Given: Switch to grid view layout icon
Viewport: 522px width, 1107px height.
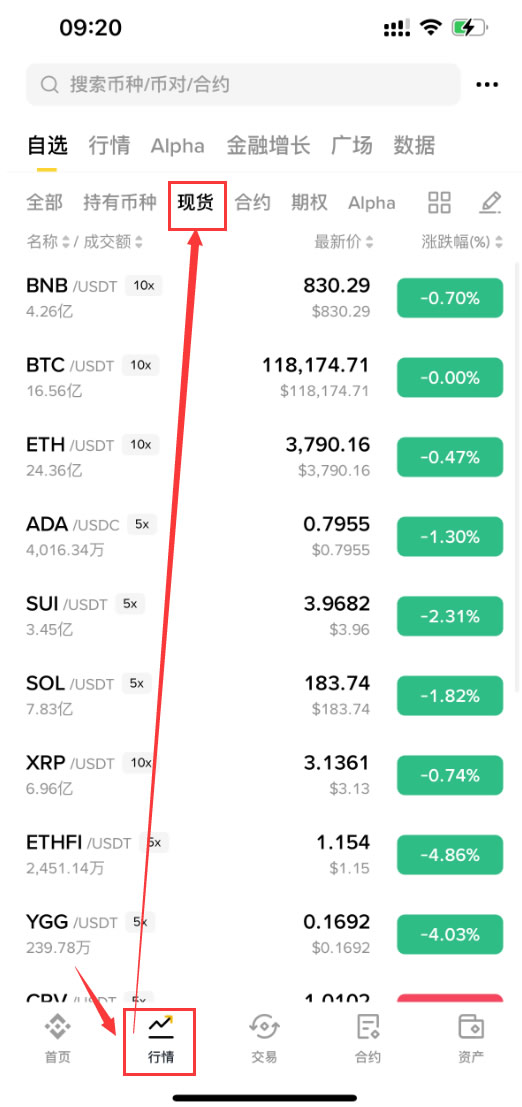Looking at the screenshot, I should click(439, 203).
